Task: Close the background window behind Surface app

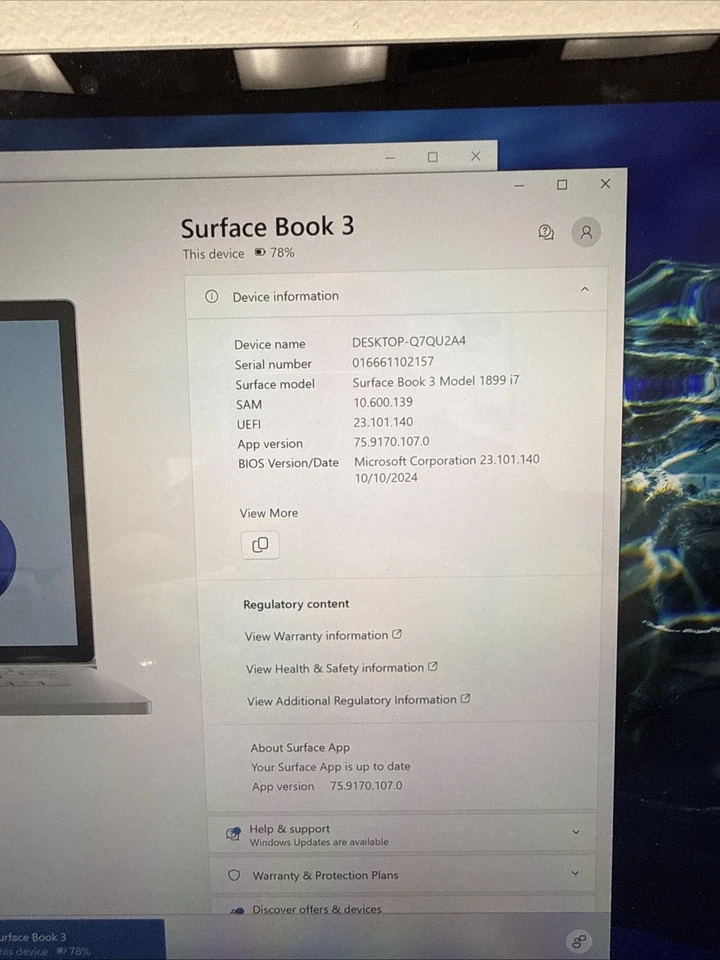Action: 476,156
